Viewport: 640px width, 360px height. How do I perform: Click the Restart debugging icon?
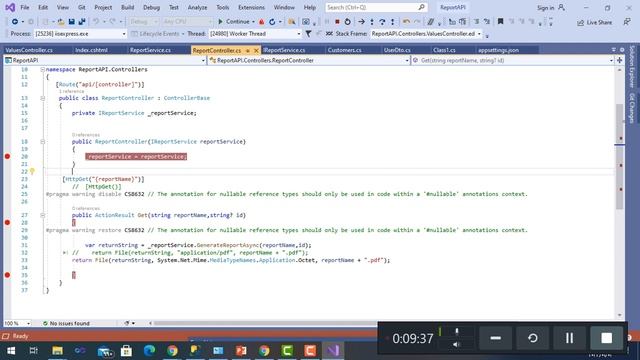pos(347,22)
